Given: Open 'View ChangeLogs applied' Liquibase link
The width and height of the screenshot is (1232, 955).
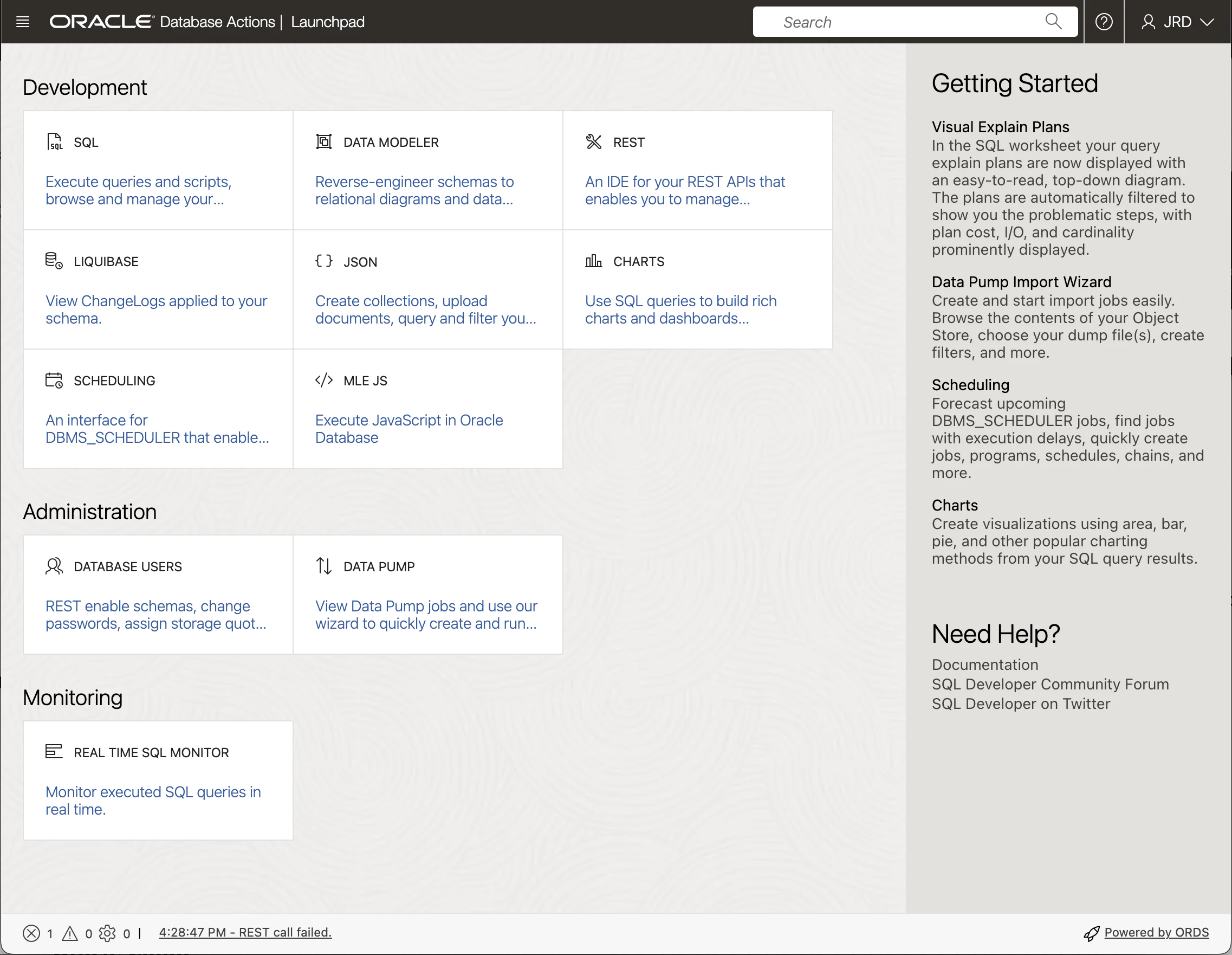Looking at the screenshot, I should pyautogui.click(x=156, y=309).
